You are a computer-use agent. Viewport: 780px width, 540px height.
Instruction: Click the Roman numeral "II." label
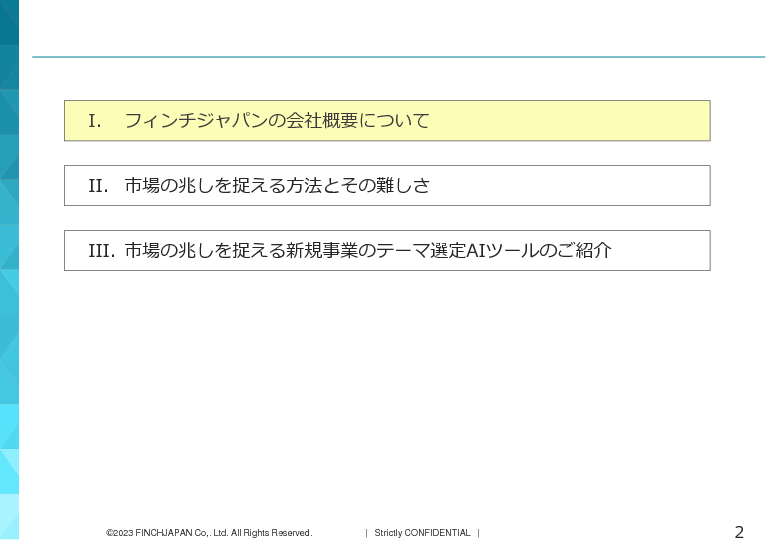pyautogui.click(x=98, y=186)
